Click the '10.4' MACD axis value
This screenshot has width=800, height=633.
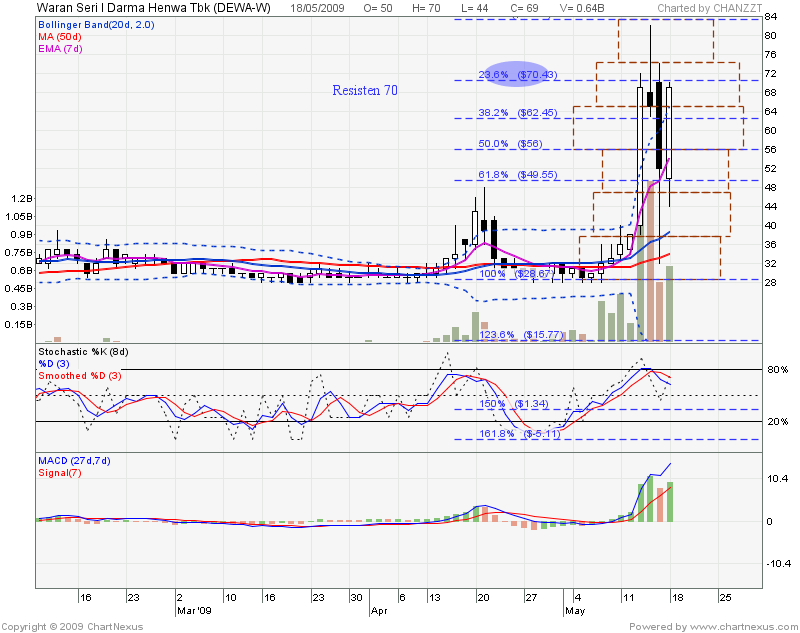[777, 478]
